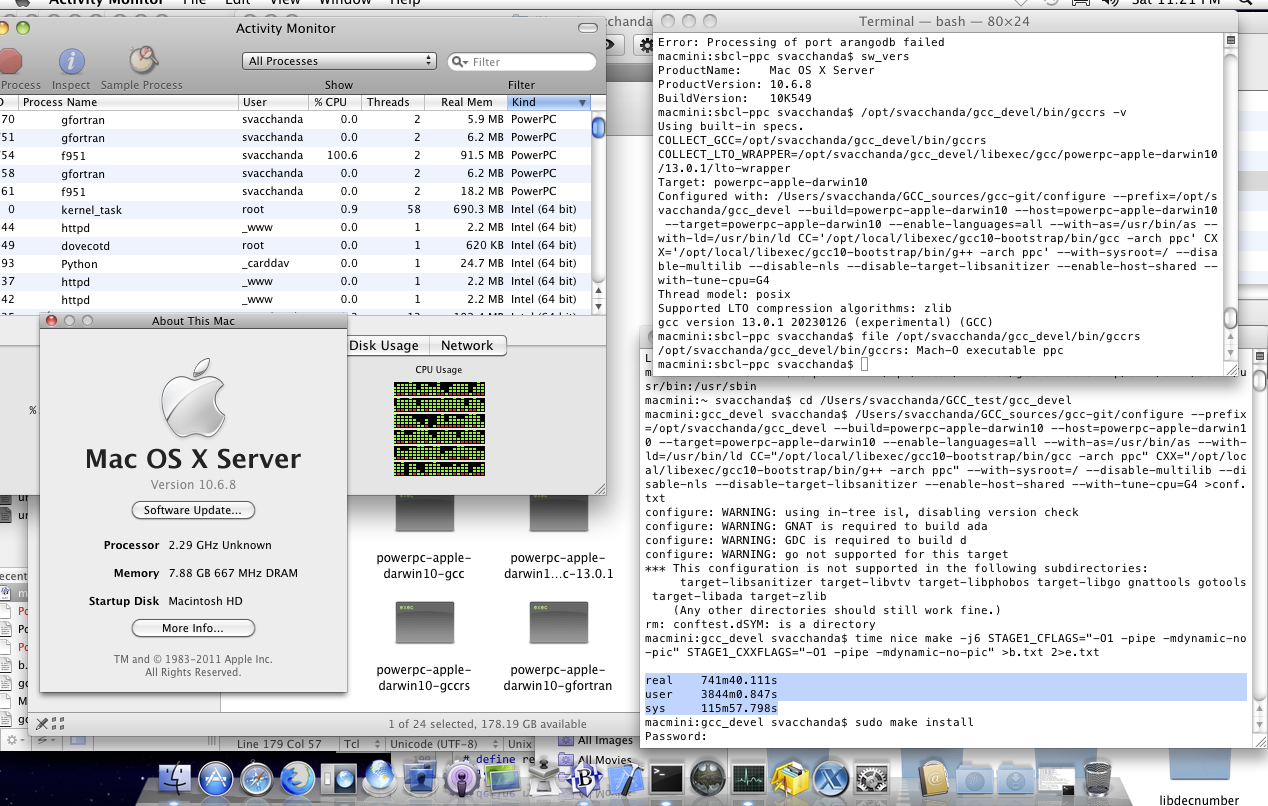Click the Terminal — bash — 80×24 title
This screenshot has width=1268, height=806.
point(944,21)
